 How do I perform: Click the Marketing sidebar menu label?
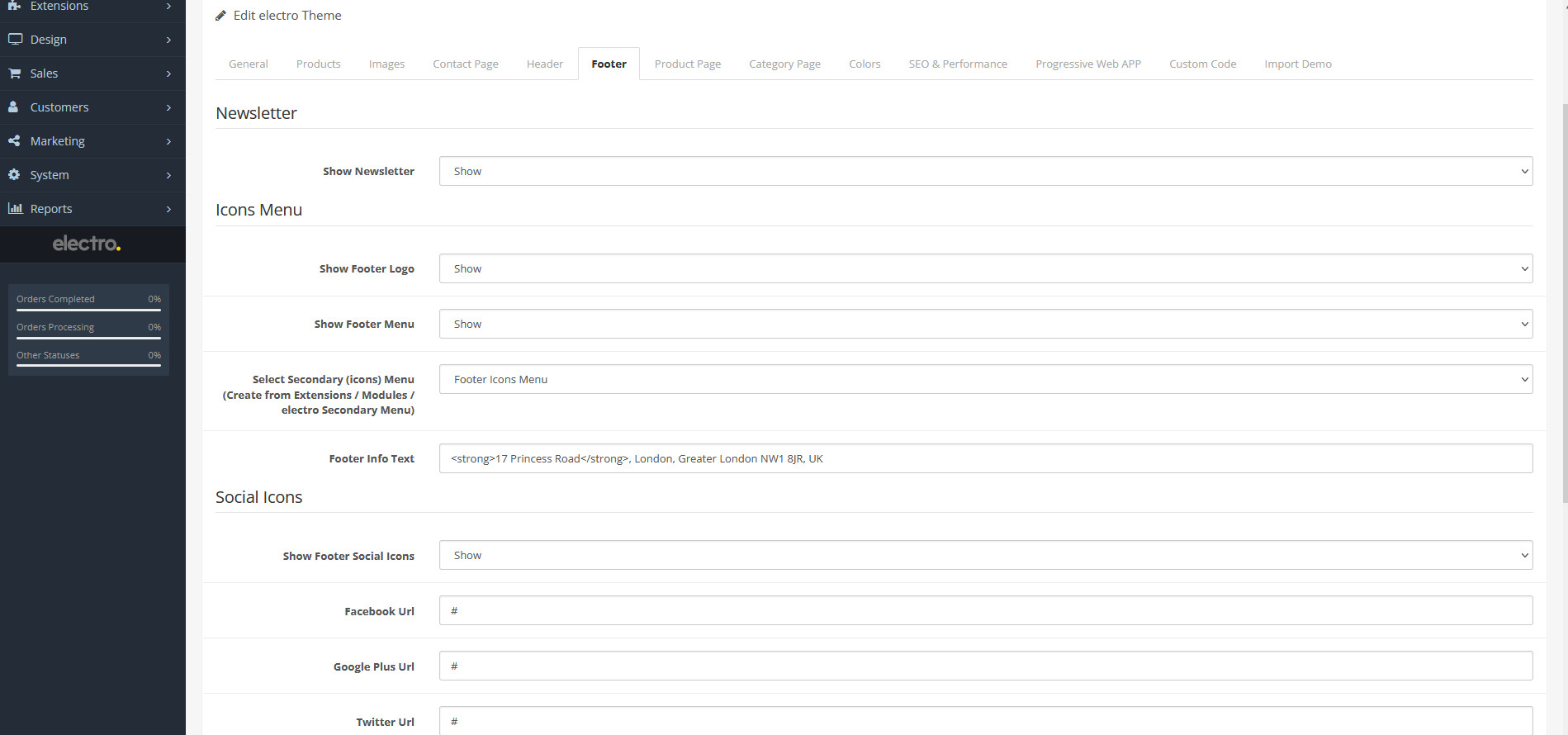point(58,141)
